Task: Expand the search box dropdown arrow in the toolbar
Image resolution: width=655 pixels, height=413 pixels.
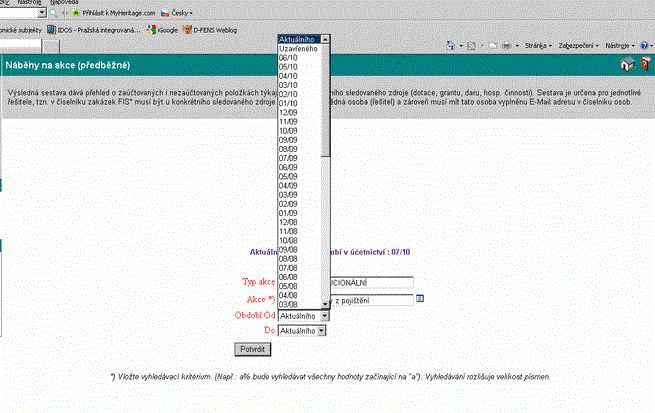Action: click(x=42, y=13)
